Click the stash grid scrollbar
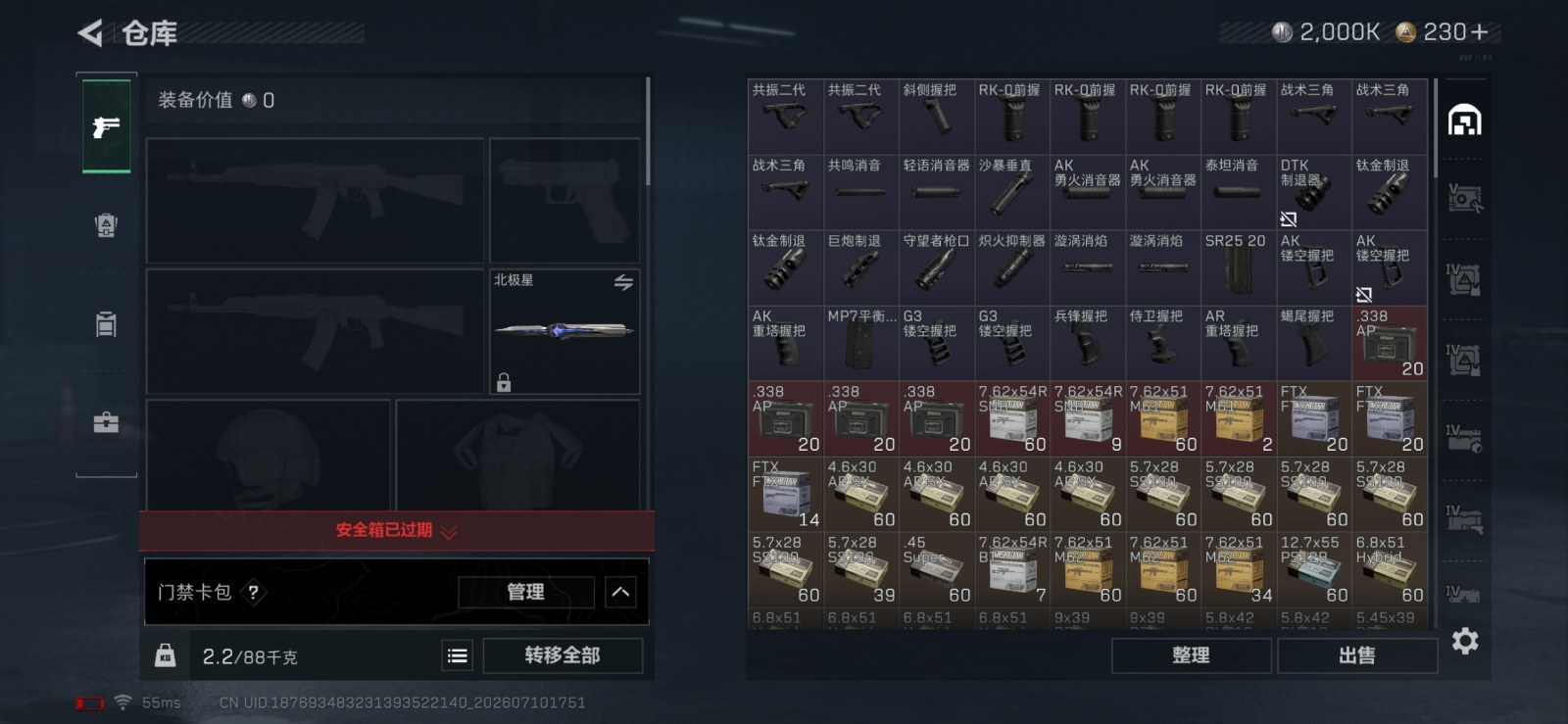Screen dimensions: 1568x724 point(1436,128)
